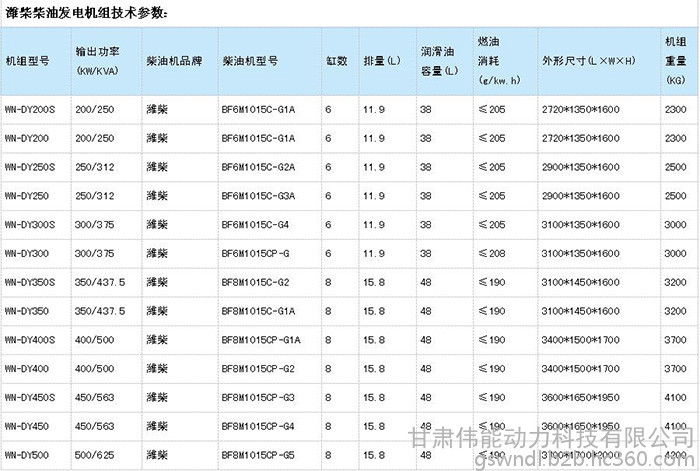Image resolution: width=700 pixels, height=471 pixels.
Task: Select dimensions 2900*1350*1600 in WN-DY250 row
Action: coord(581,196)
